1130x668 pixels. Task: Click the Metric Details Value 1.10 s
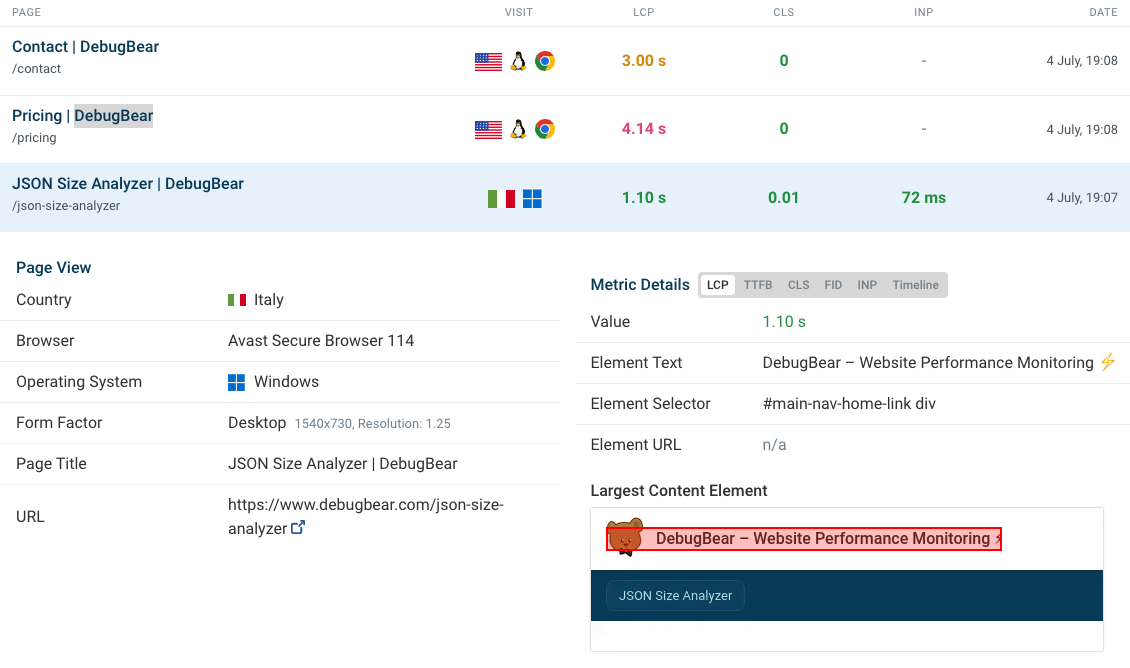pos(784,321)
